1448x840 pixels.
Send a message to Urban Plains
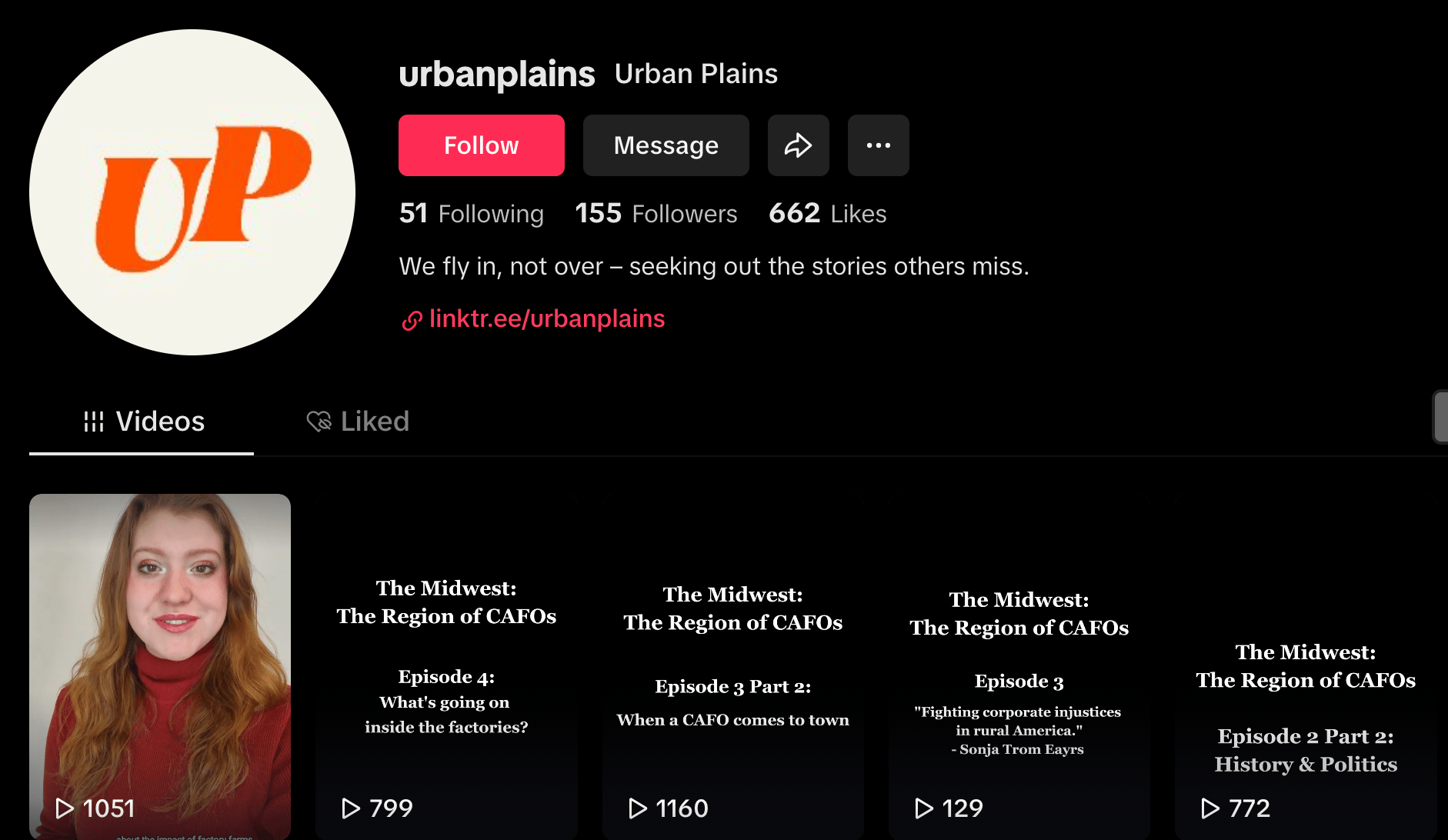click(x=666, y=145)
